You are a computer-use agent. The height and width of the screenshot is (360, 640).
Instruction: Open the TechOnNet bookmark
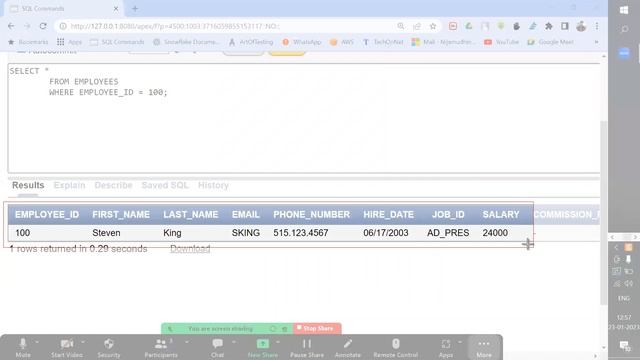[383, 42]
